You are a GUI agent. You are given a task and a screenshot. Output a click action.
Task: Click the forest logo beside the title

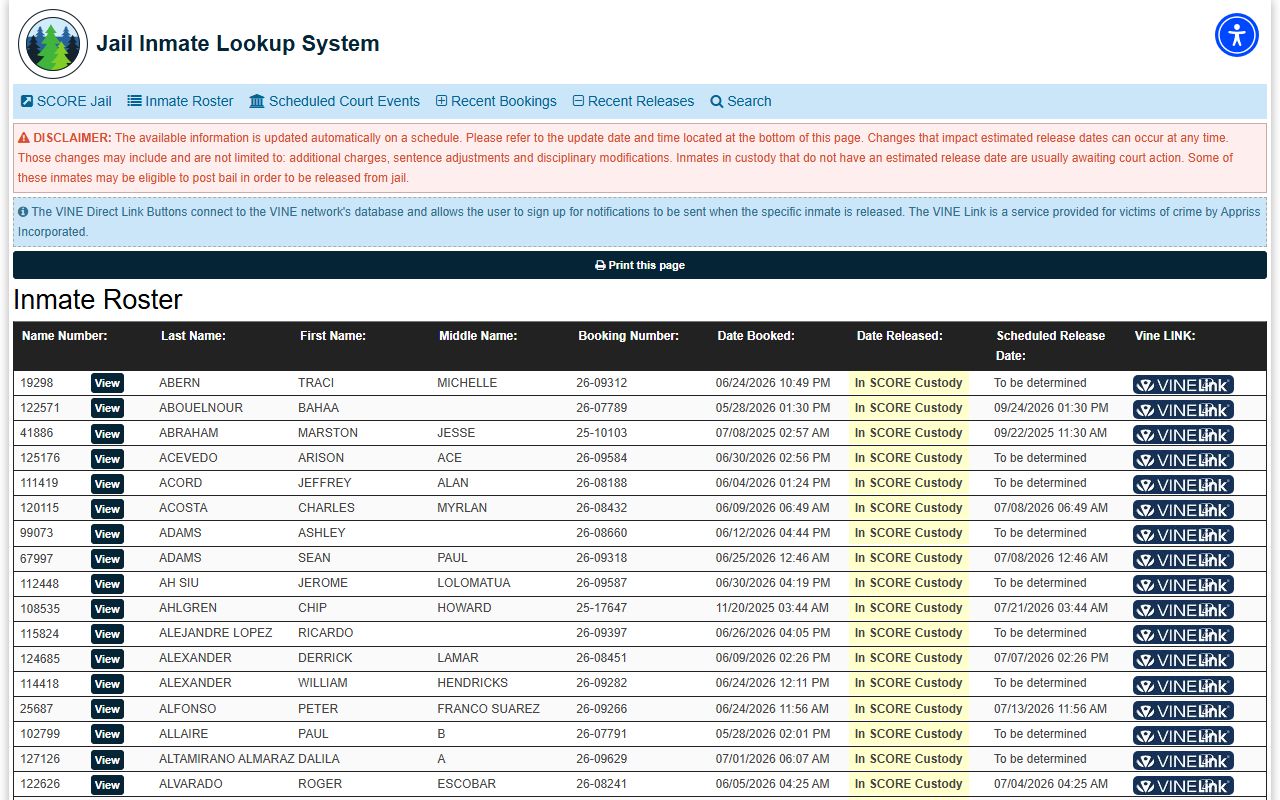click(x=53, y=44)
